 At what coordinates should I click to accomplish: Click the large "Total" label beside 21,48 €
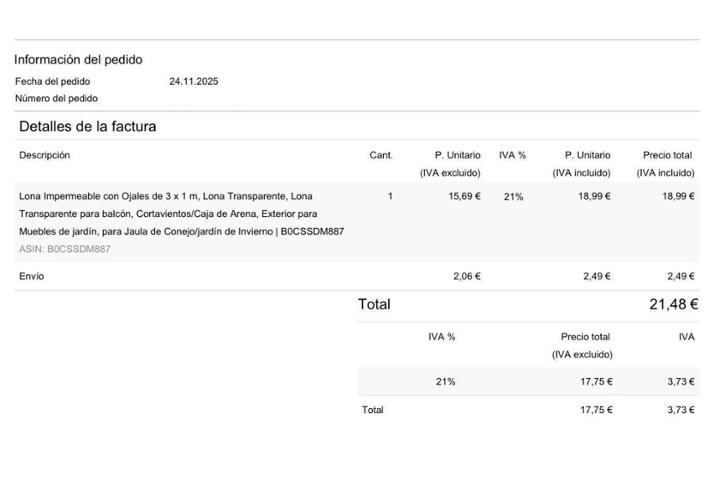tap(374, 304)
